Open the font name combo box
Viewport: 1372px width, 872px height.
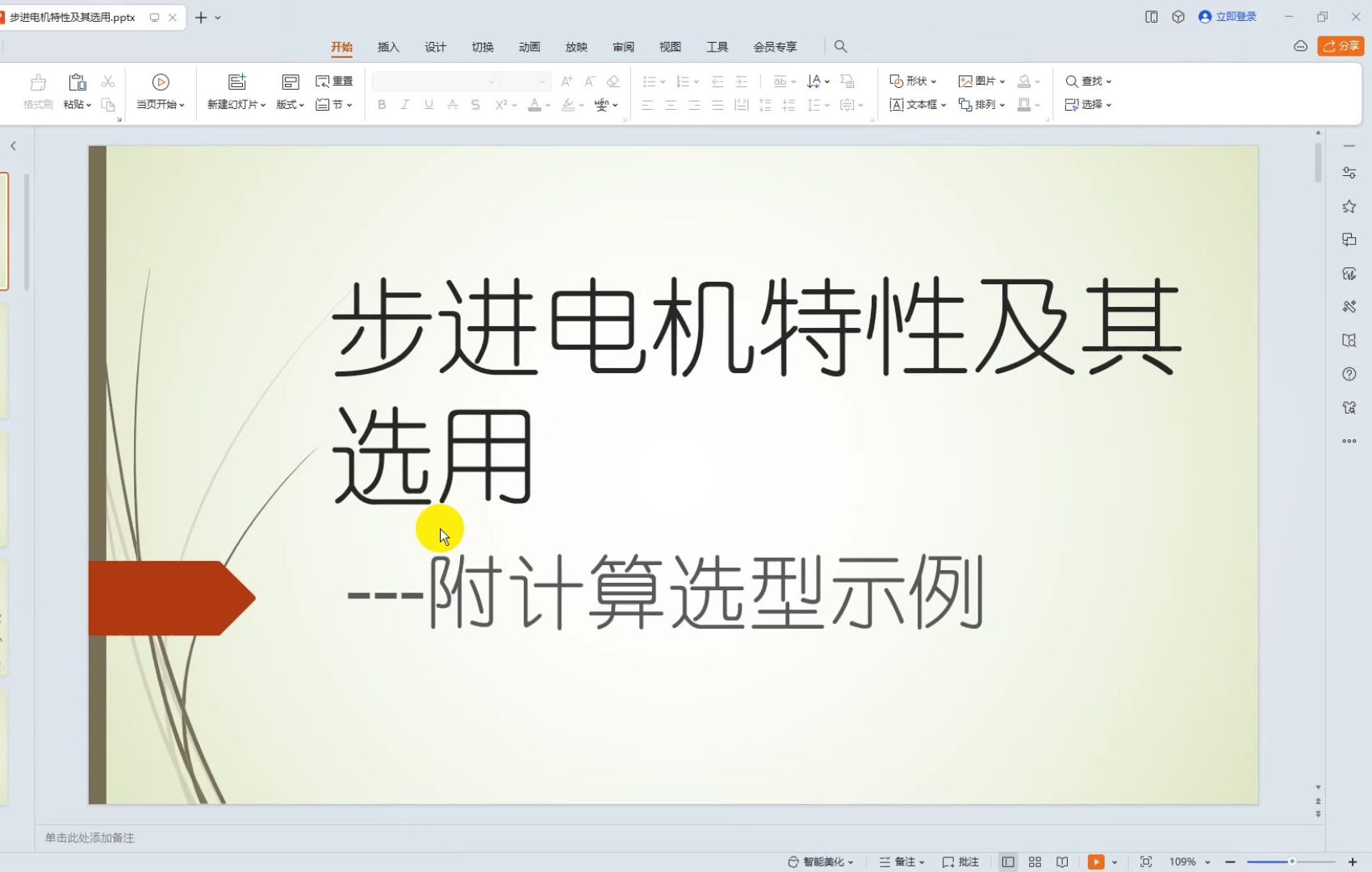[435, 82]
